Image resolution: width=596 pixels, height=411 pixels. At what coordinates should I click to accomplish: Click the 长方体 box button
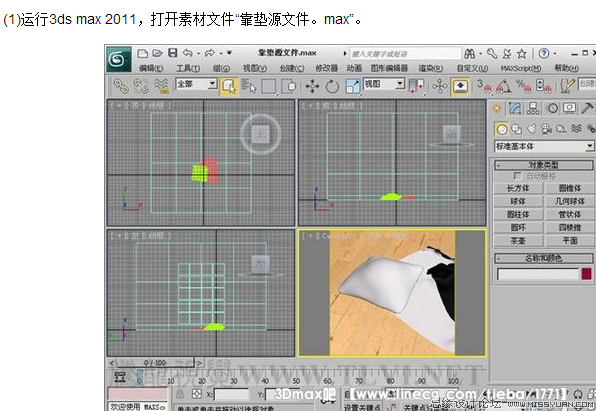[x=518, y=188]
